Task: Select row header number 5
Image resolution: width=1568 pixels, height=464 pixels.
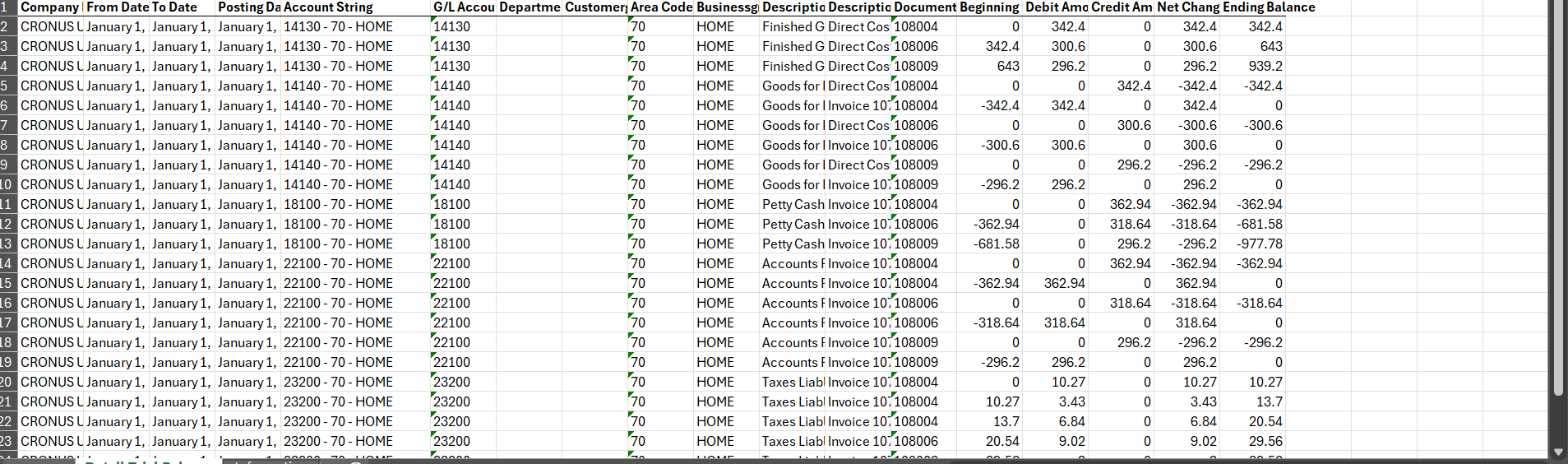Action: pyautogui.click(x=8, y=86)
